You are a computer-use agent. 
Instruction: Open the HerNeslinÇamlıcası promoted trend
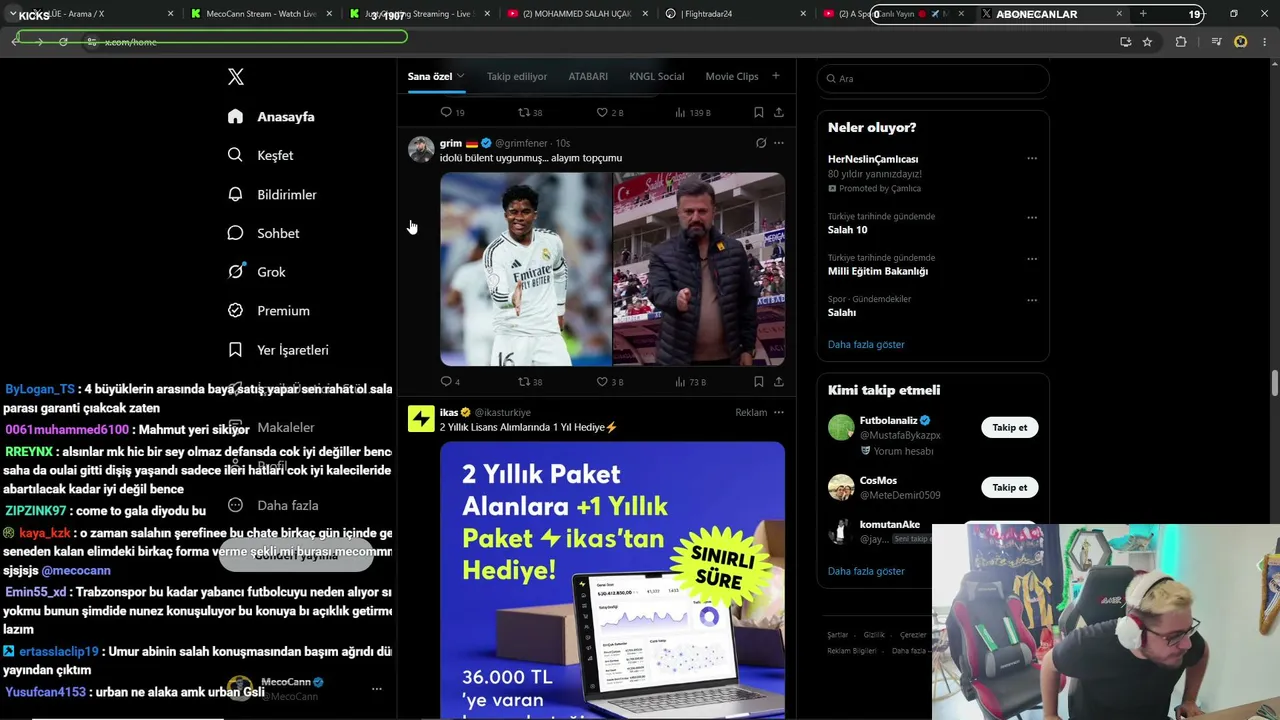[x=873, y=159]
